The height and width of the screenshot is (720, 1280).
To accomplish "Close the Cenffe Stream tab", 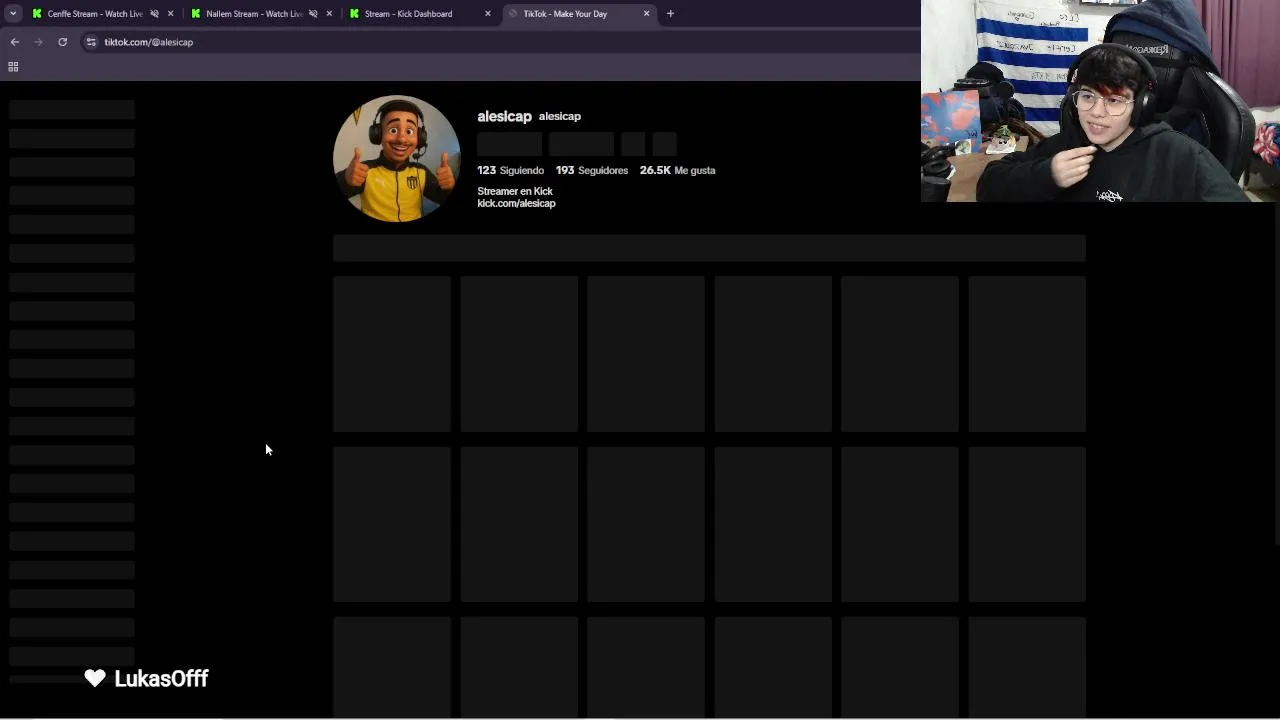I will click(x=170, y=14).
